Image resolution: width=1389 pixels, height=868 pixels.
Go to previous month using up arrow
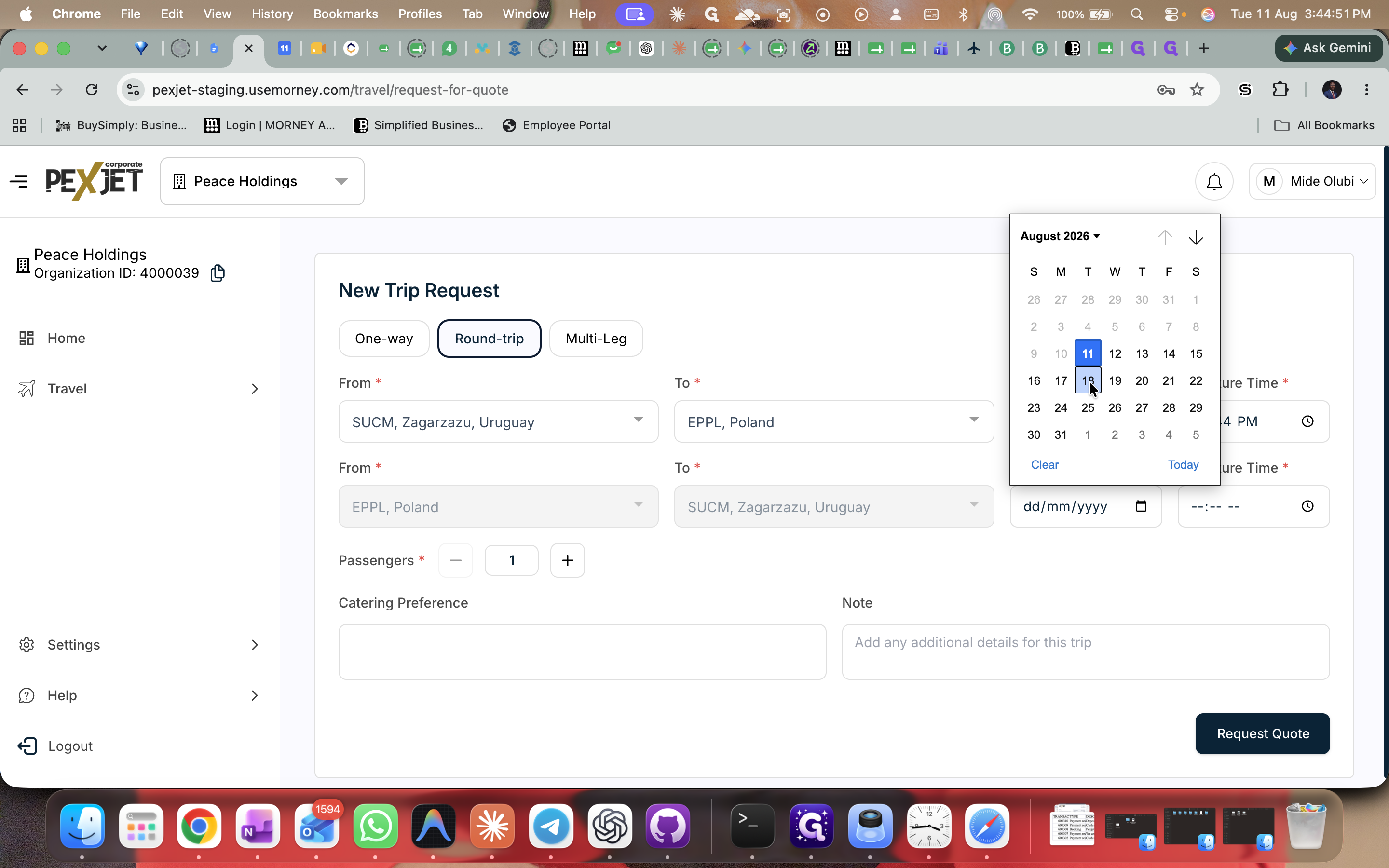pyautogui.click(x=1165, y=237)
